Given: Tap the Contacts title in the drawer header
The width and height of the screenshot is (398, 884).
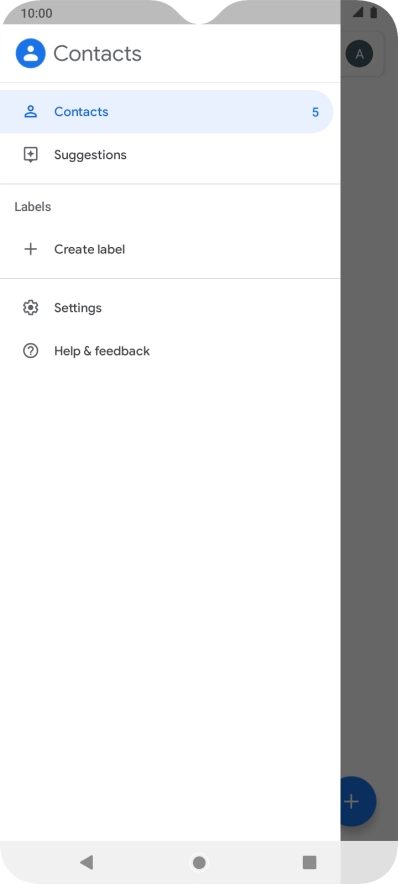Looking at the screenshot, I should pos(98,54).
